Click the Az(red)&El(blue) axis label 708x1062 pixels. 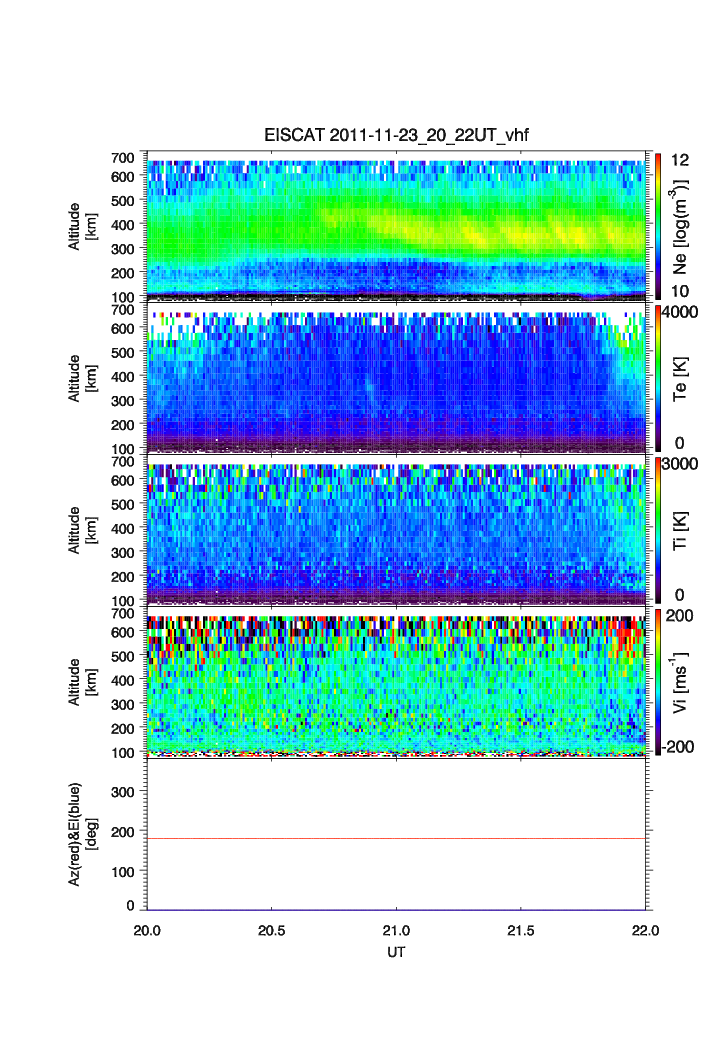81,834
